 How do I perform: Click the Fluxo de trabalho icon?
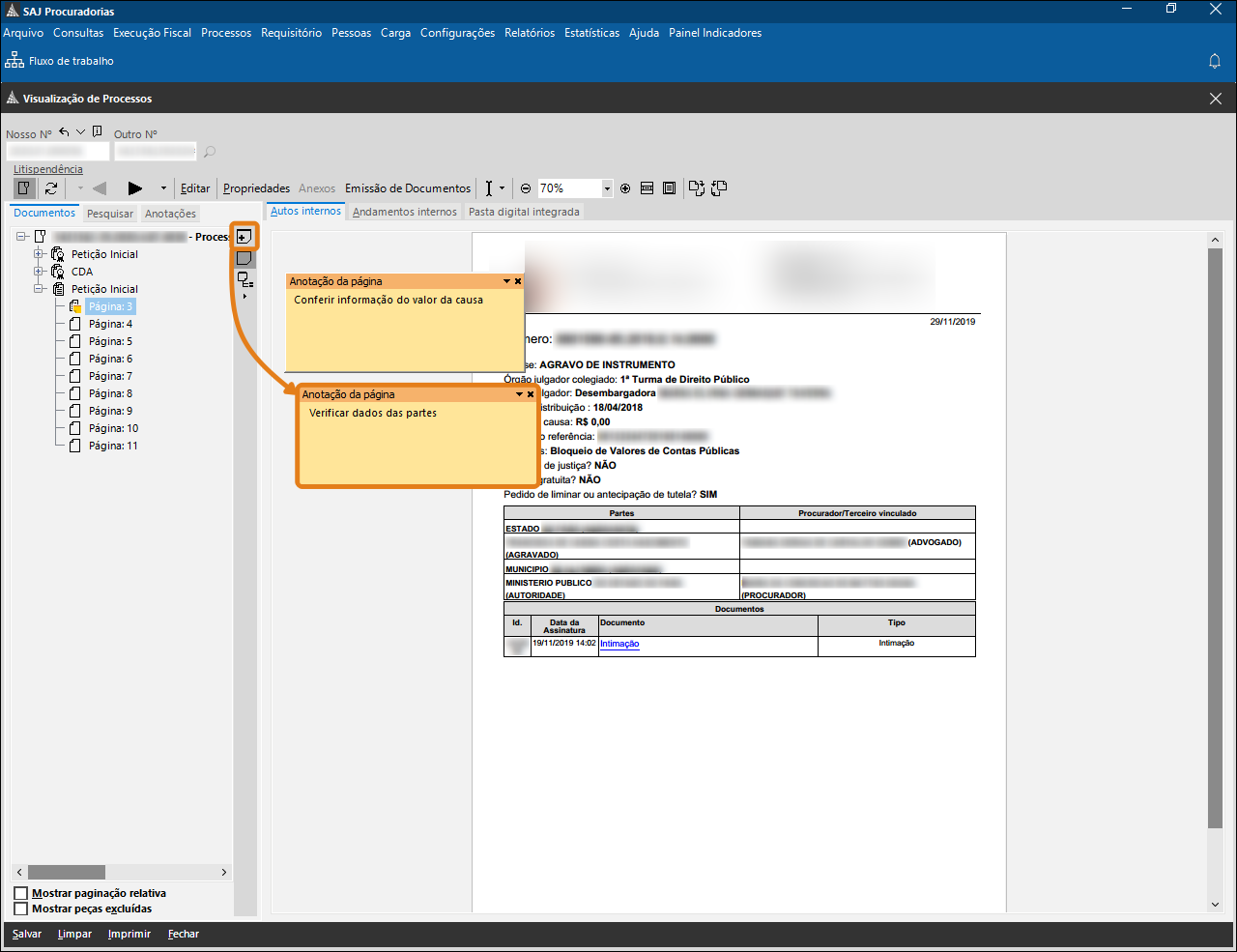pos(14,61)
